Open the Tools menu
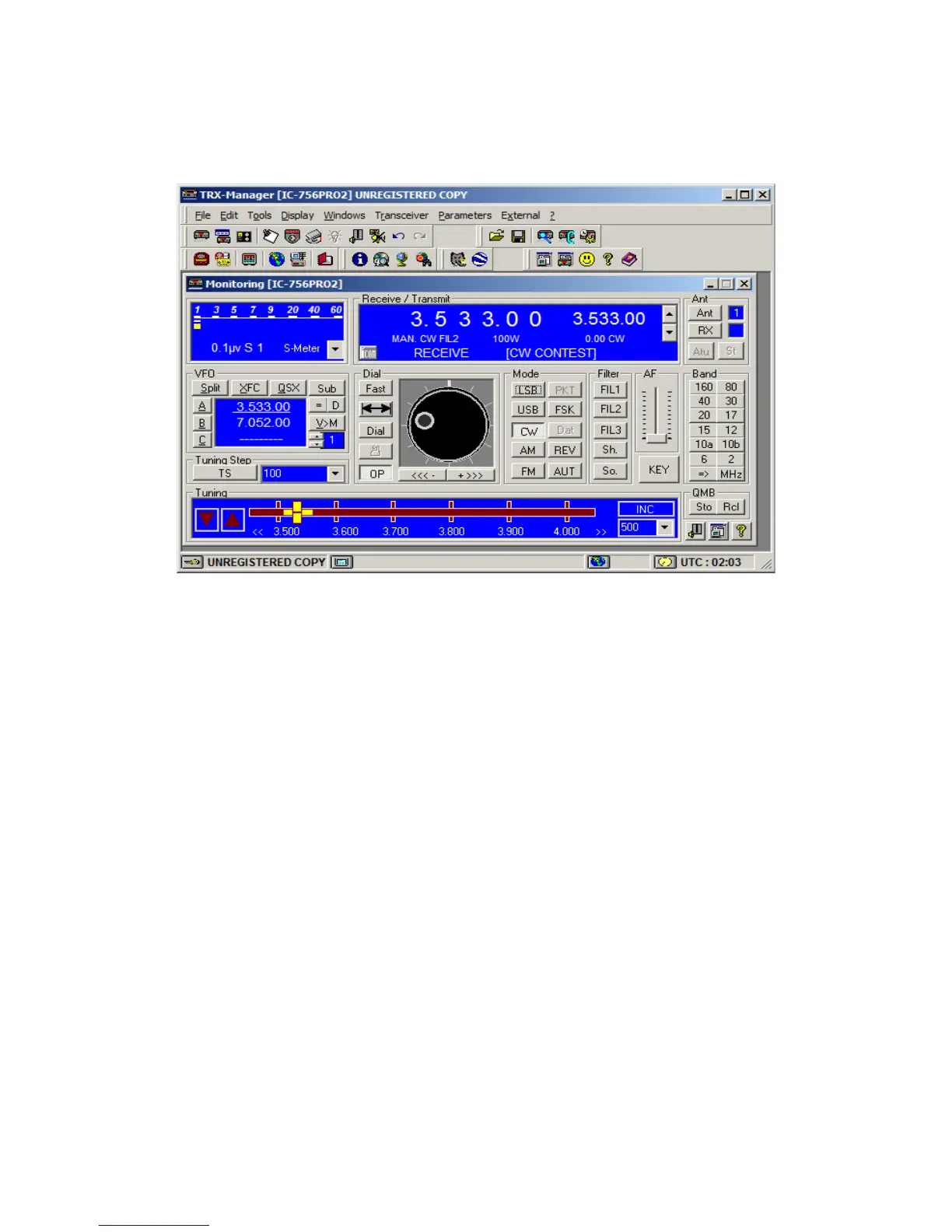 pos(259,215)
